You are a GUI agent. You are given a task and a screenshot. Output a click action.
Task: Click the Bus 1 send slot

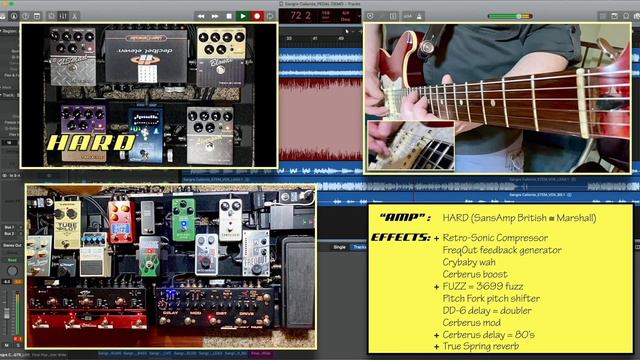[9, 227]
